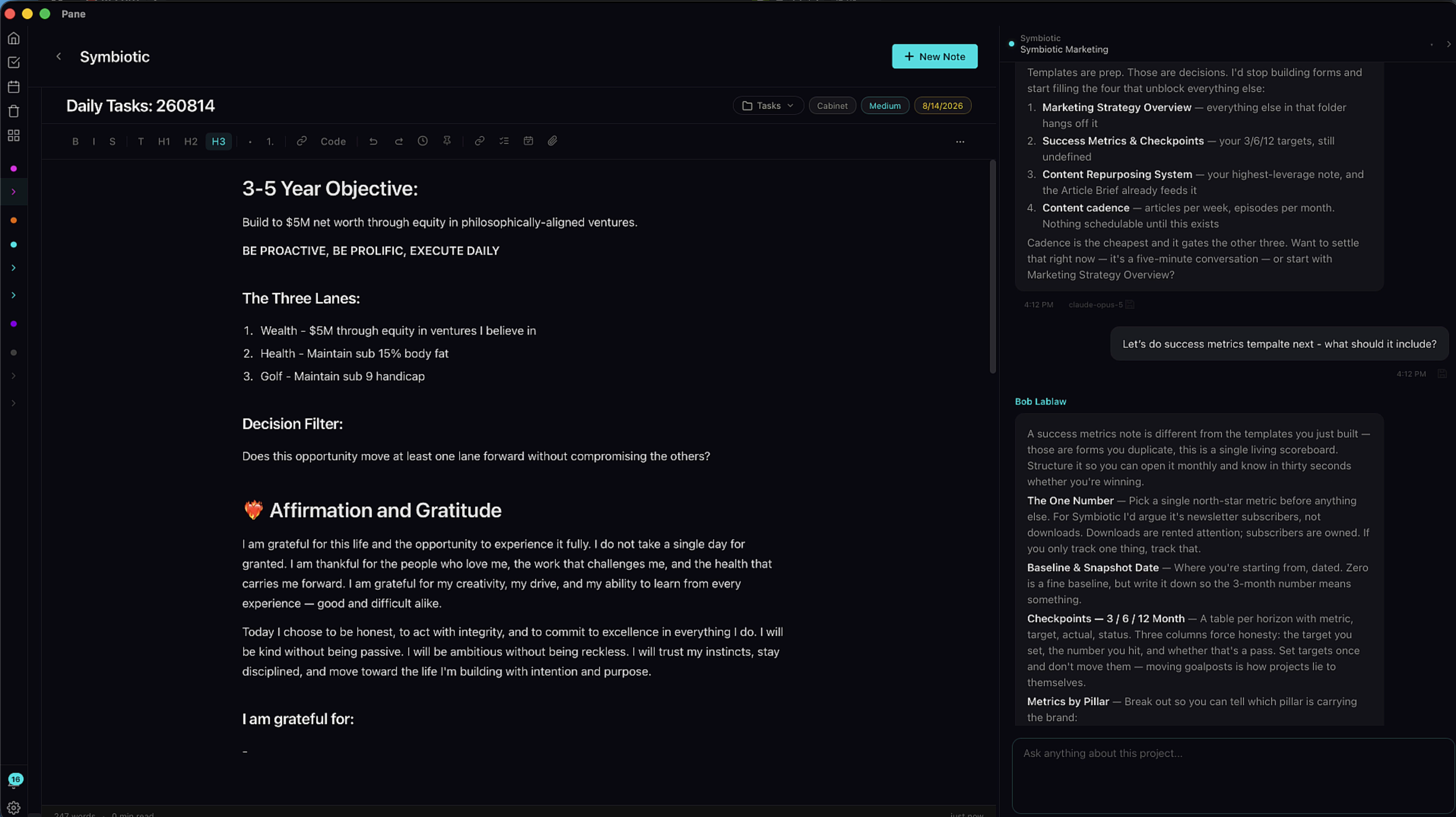Screen dimensions: 1456x817
Task: Redo the last edit in toolbar
Action: coord(398,141)
